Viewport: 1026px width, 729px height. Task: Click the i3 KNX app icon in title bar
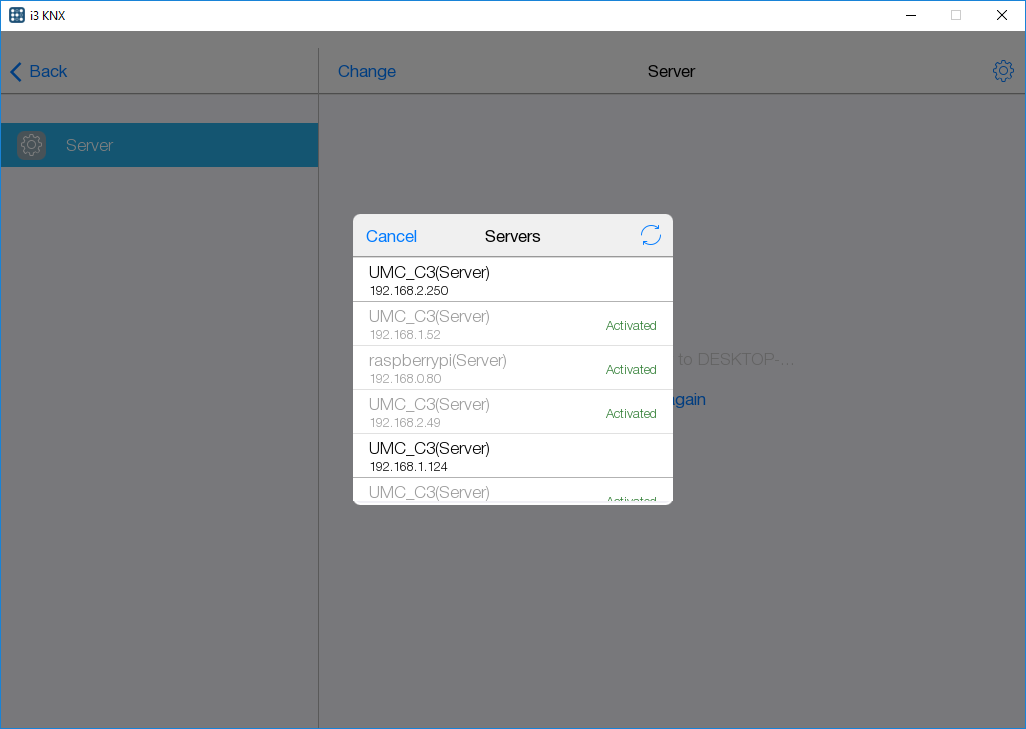(16, 15)
